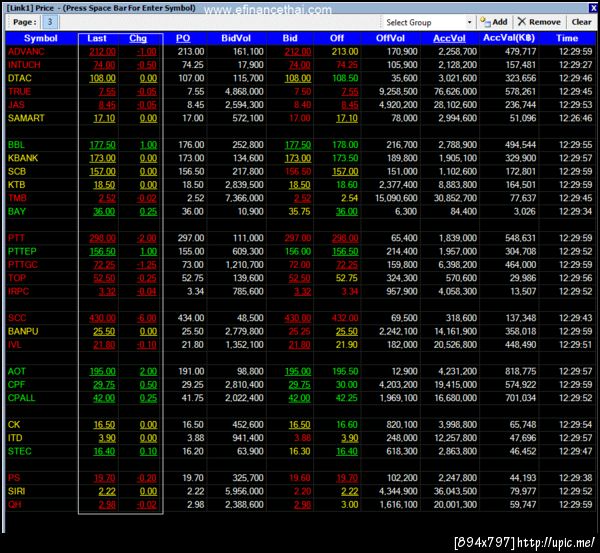Click AOT change value 2.00
The width and height of the screenshot is (600, 553).
pyautogui.click(x=148, y=371)
